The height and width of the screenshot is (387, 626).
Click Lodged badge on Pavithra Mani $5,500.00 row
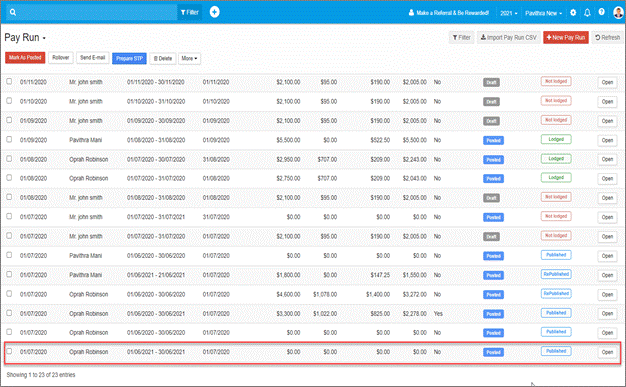[556, 139]
